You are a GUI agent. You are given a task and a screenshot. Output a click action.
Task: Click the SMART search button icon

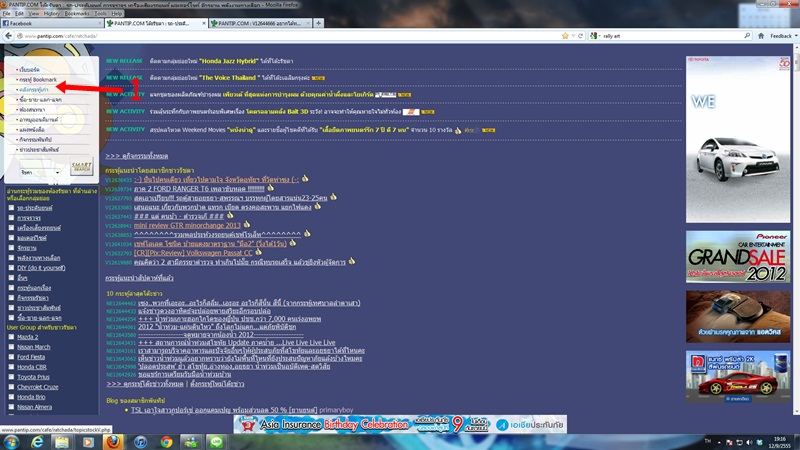[82, 166]
